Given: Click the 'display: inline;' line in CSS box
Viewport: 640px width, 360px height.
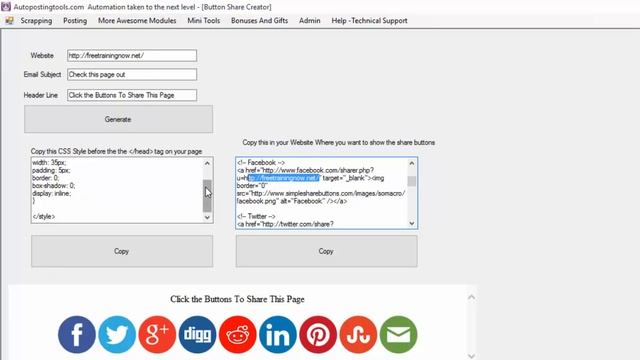Looking at the screenshot, I should tap(52, 193).
